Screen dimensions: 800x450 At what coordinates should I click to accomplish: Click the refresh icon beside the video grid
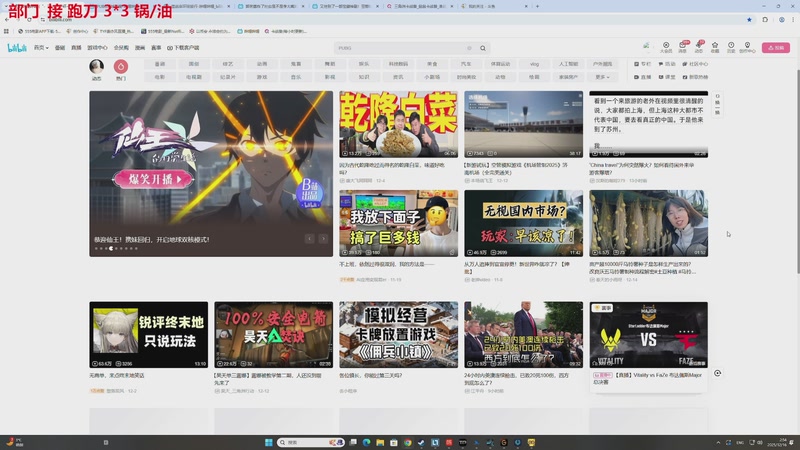[x=717, y=373]
